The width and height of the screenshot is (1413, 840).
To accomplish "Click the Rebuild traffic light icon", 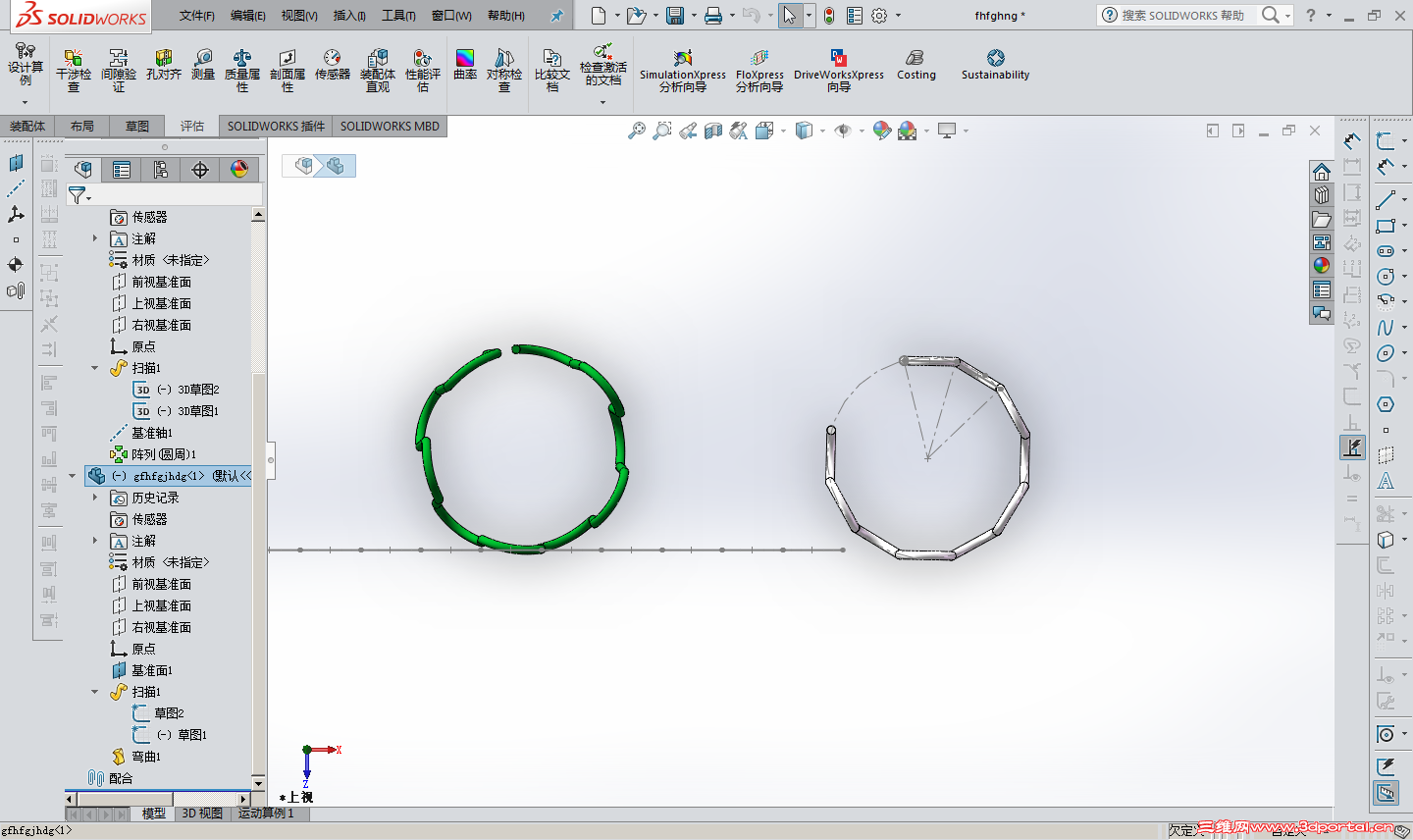I will point(829,16).
